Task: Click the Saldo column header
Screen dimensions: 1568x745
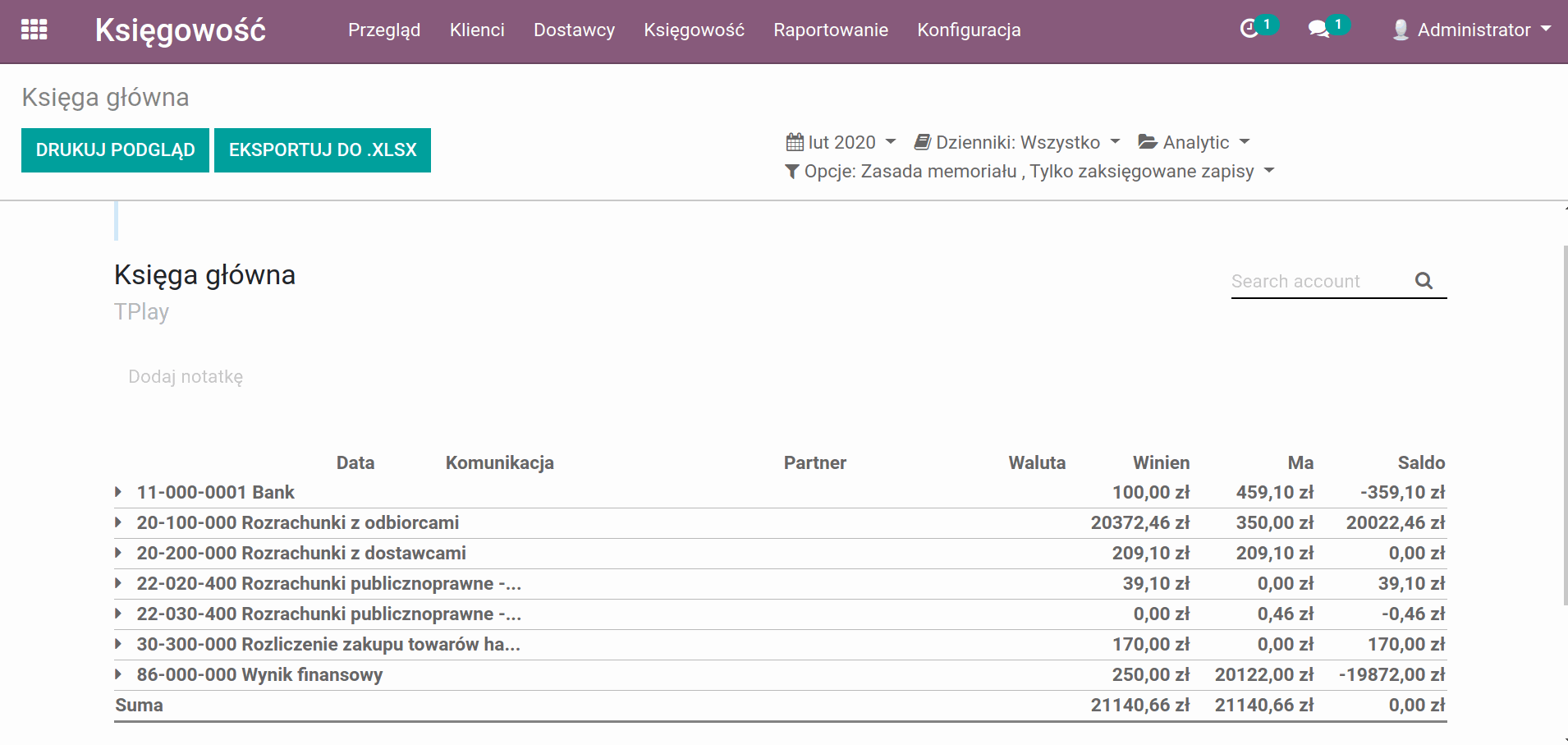Action: point(1422,462)
